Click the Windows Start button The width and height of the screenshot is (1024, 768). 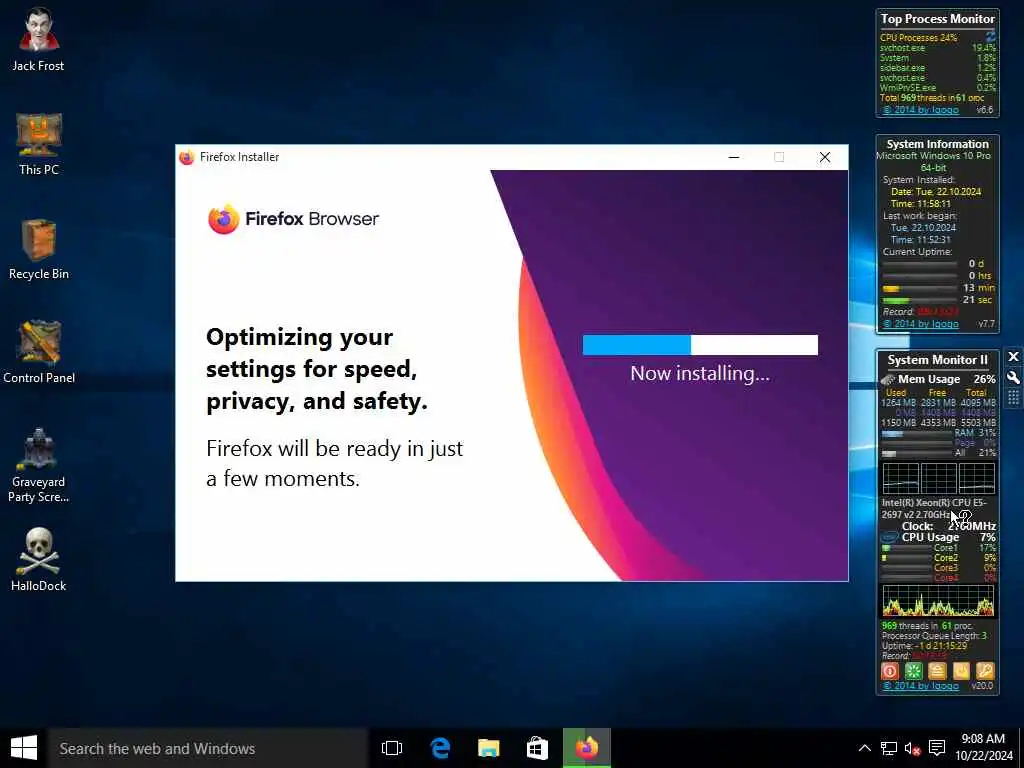tap(24, 748)
